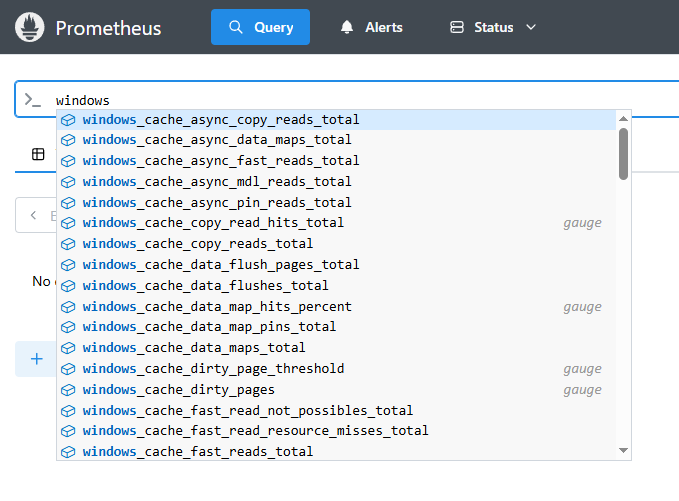Select windows_cache_fast_reads_total suggestion
679x501 pixels.
click(336, 451)
